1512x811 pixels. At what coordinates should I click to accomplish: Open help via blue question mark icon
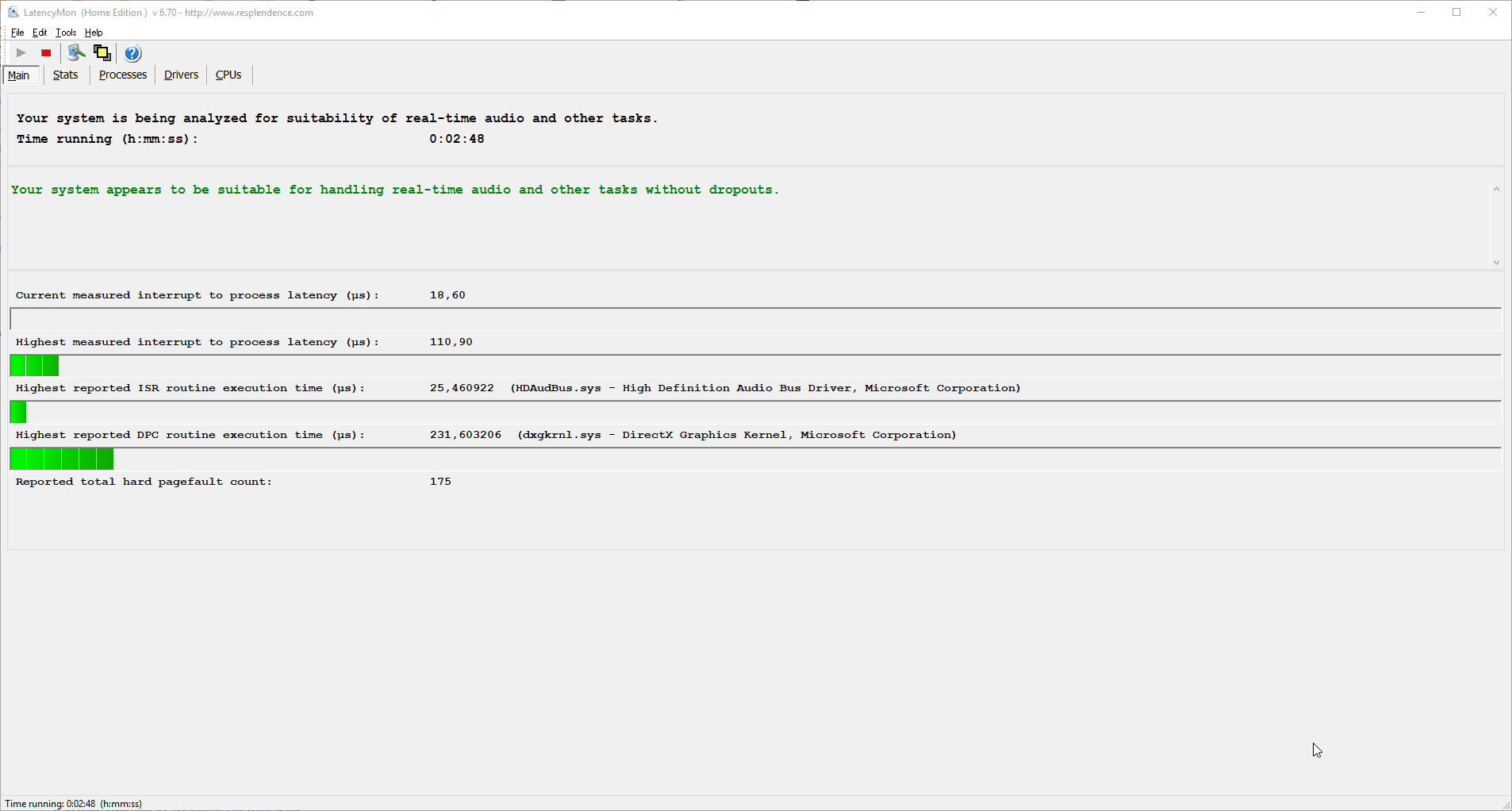[132, 53]
